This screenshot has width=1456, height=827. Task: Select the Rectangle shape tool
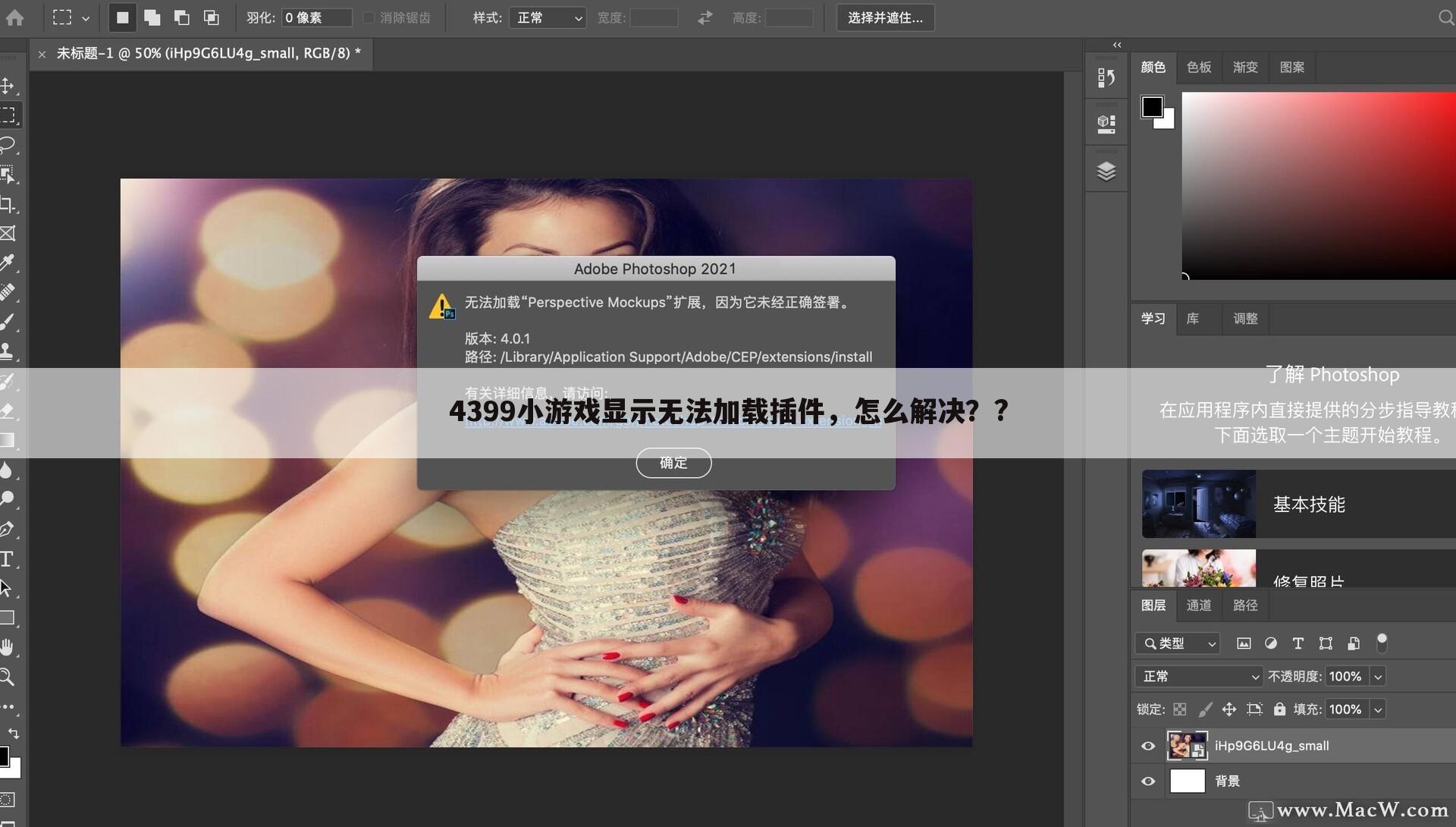[8, 618]
